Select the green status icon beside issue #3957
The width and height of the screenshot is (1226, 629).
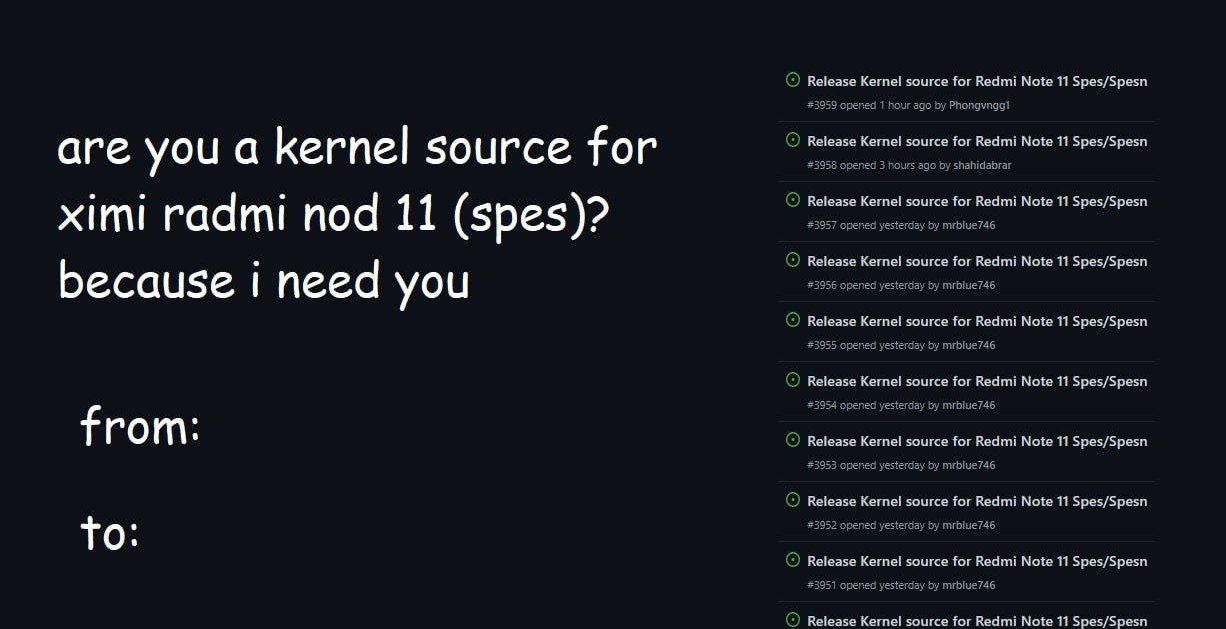[x=793, y=200]
